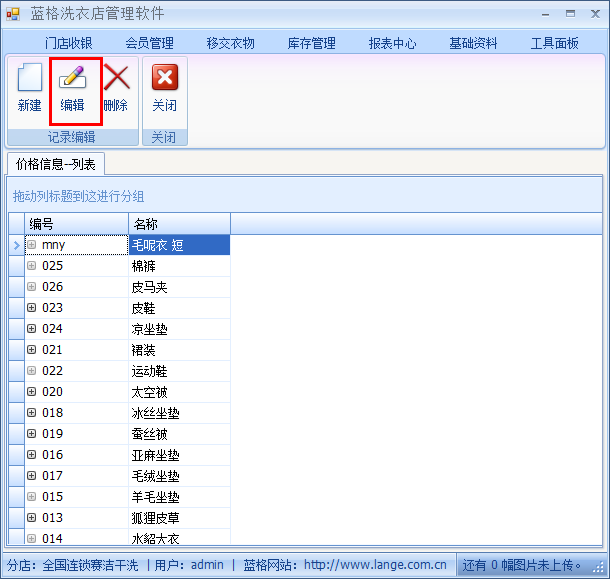Expand the mny row

point(32,245)
